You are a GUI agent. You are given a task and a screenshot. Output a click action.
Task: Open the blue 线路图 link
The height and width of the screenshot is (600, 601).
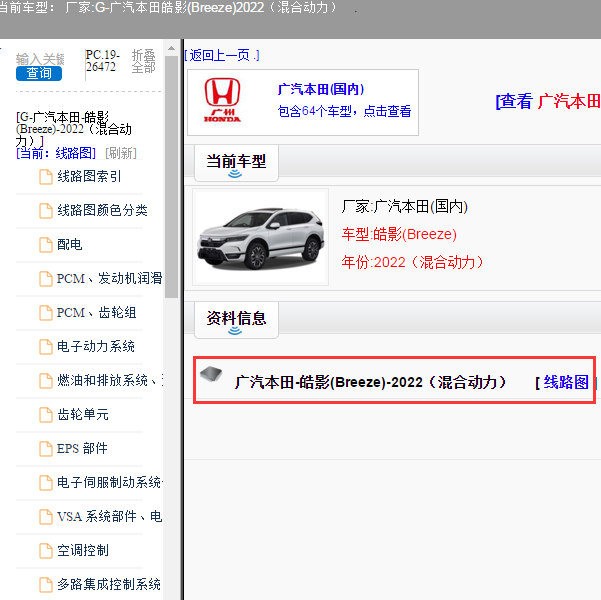click(x=566, y=382)
